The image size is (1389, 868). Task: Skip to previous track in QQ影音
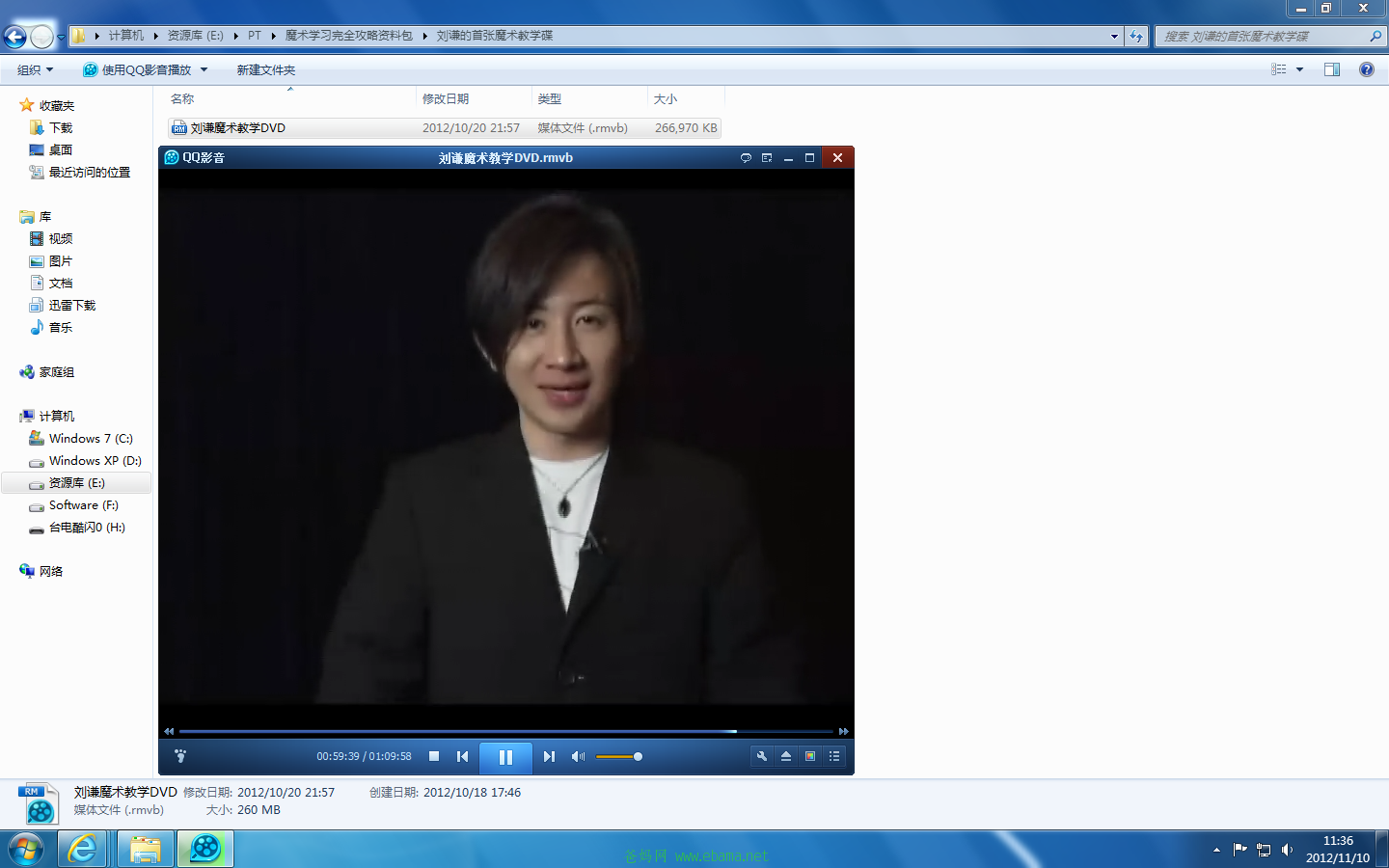coord(463,756)
